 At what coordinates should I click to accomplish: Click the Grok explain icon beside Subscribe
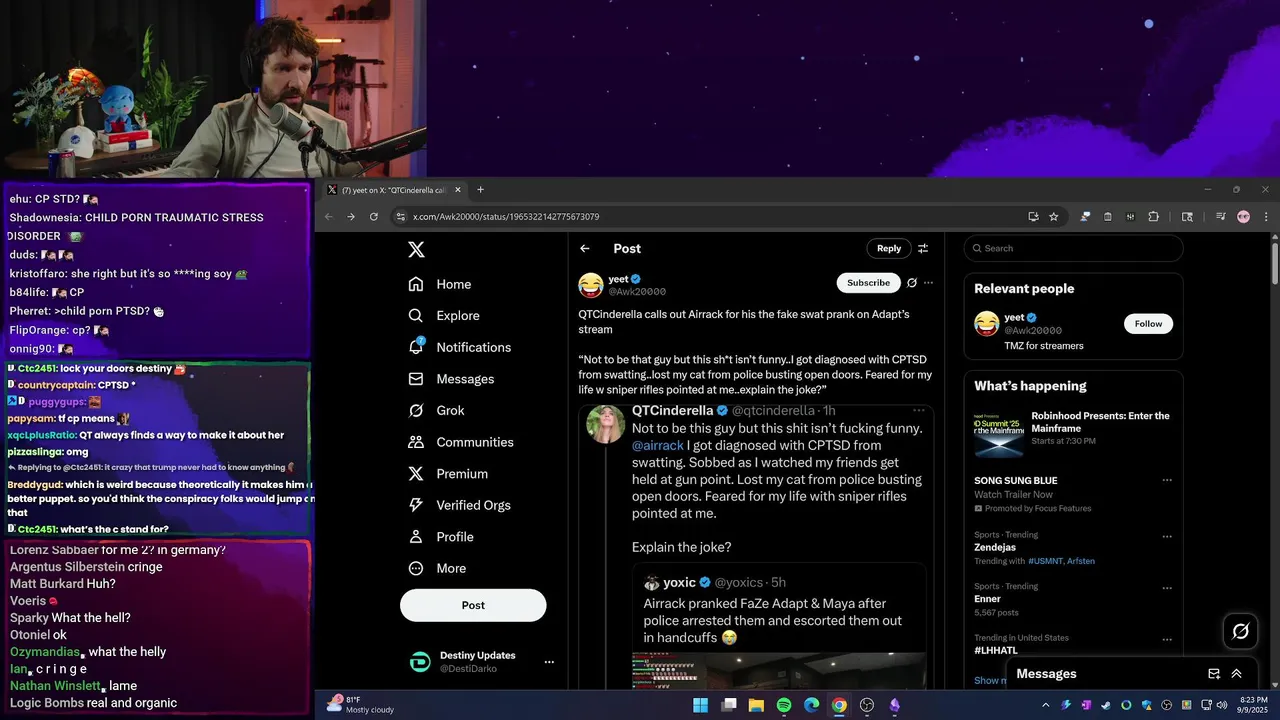[x=912, y=283]
